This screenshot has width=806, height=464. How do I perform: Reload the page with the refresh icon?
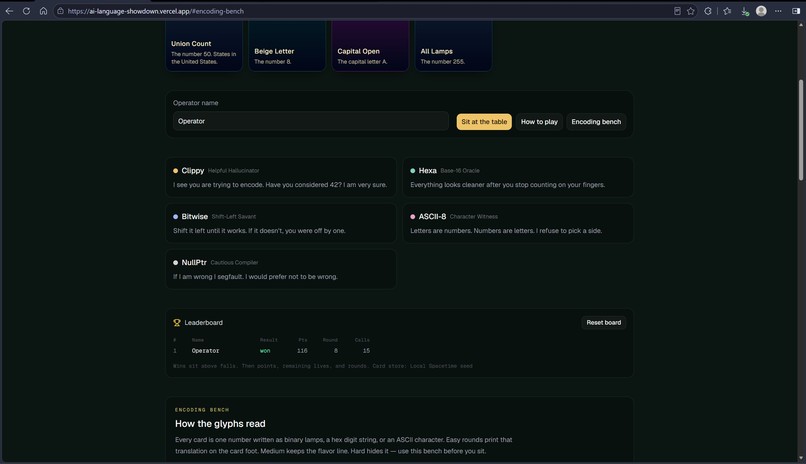coord(26,11)
